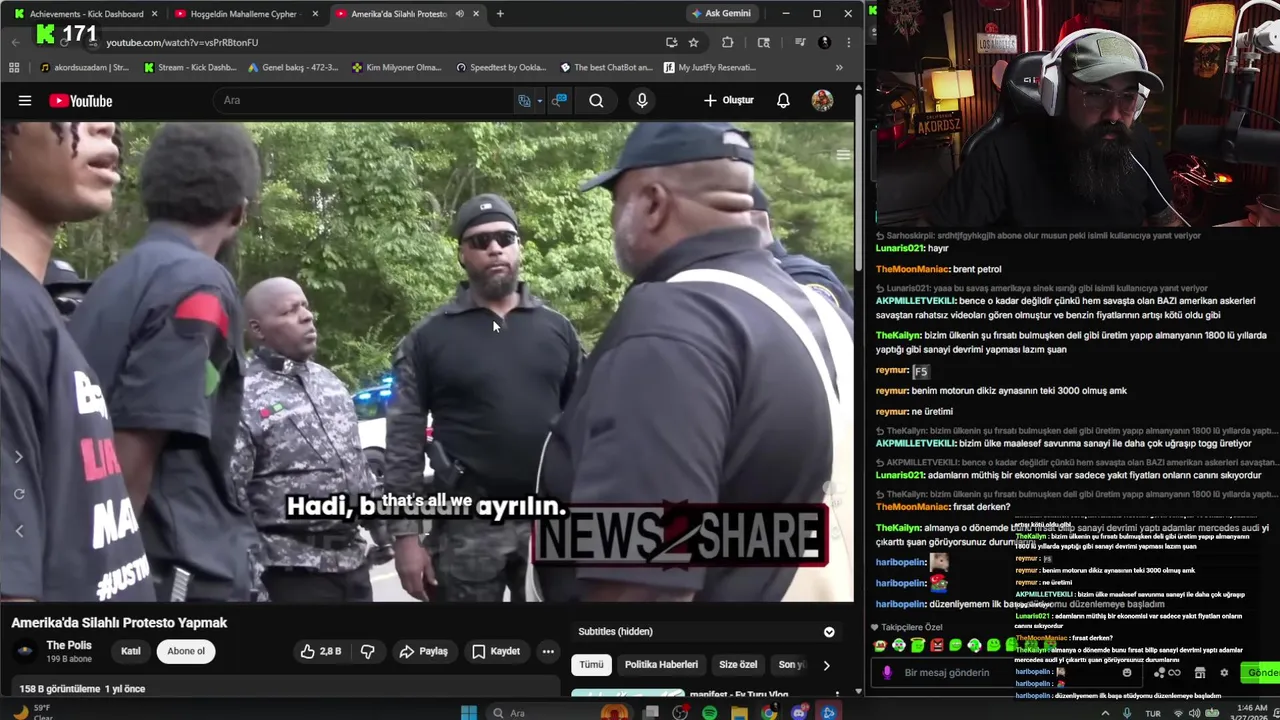Open the akordsuzadam bookmark

(84, 68)
